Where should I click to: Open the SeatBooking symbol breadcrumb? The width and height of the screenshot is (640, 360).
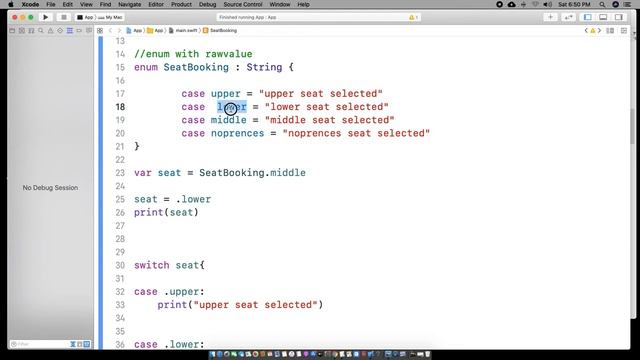click(x=220, y=31)
